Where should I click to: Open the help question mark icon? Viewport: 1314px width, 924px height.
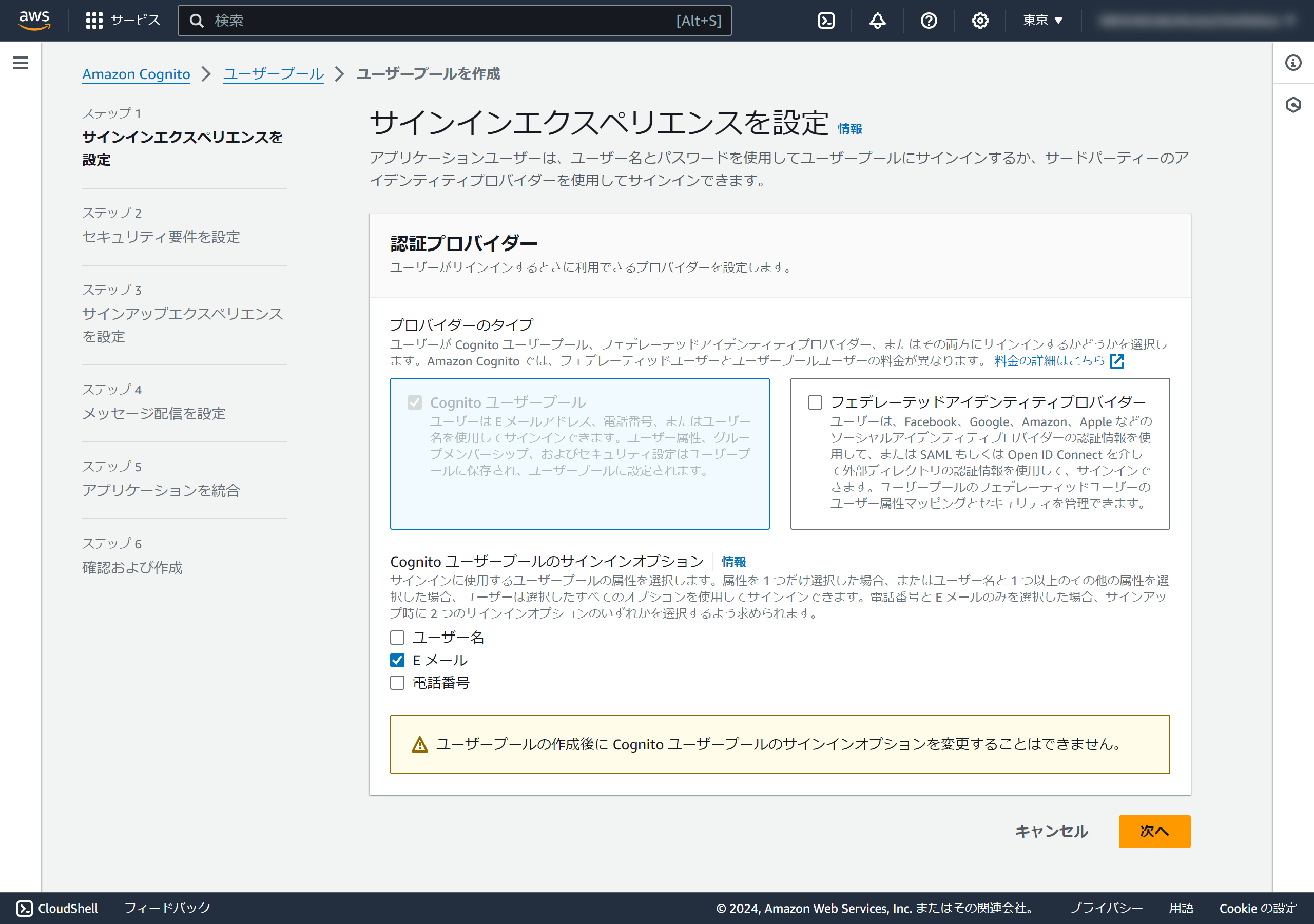pyautogui.click(x=929, y=21)
